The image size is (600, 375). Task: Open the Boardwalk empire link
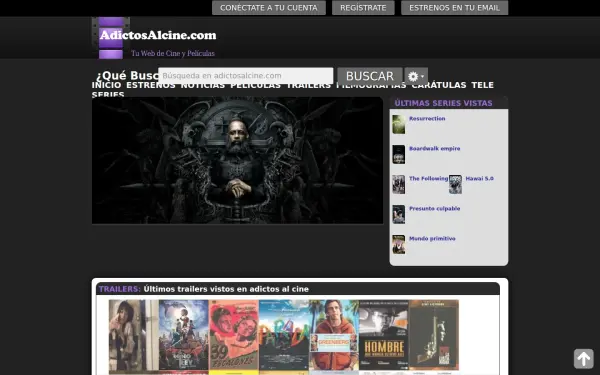click(435, 148)
